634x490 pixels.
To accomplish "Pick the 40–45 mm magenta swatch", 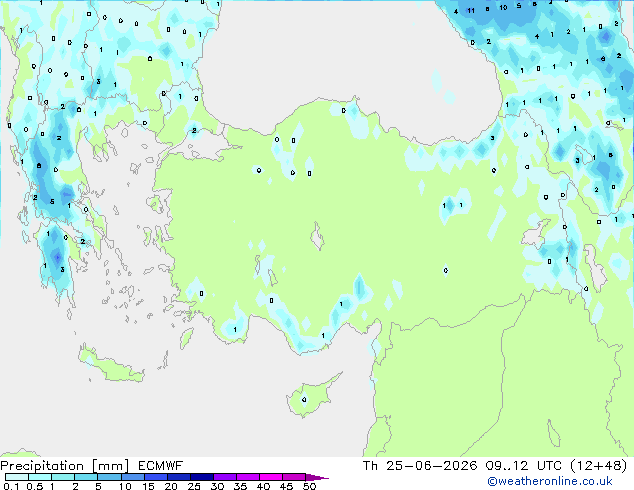I will click(x=271, y=477).
